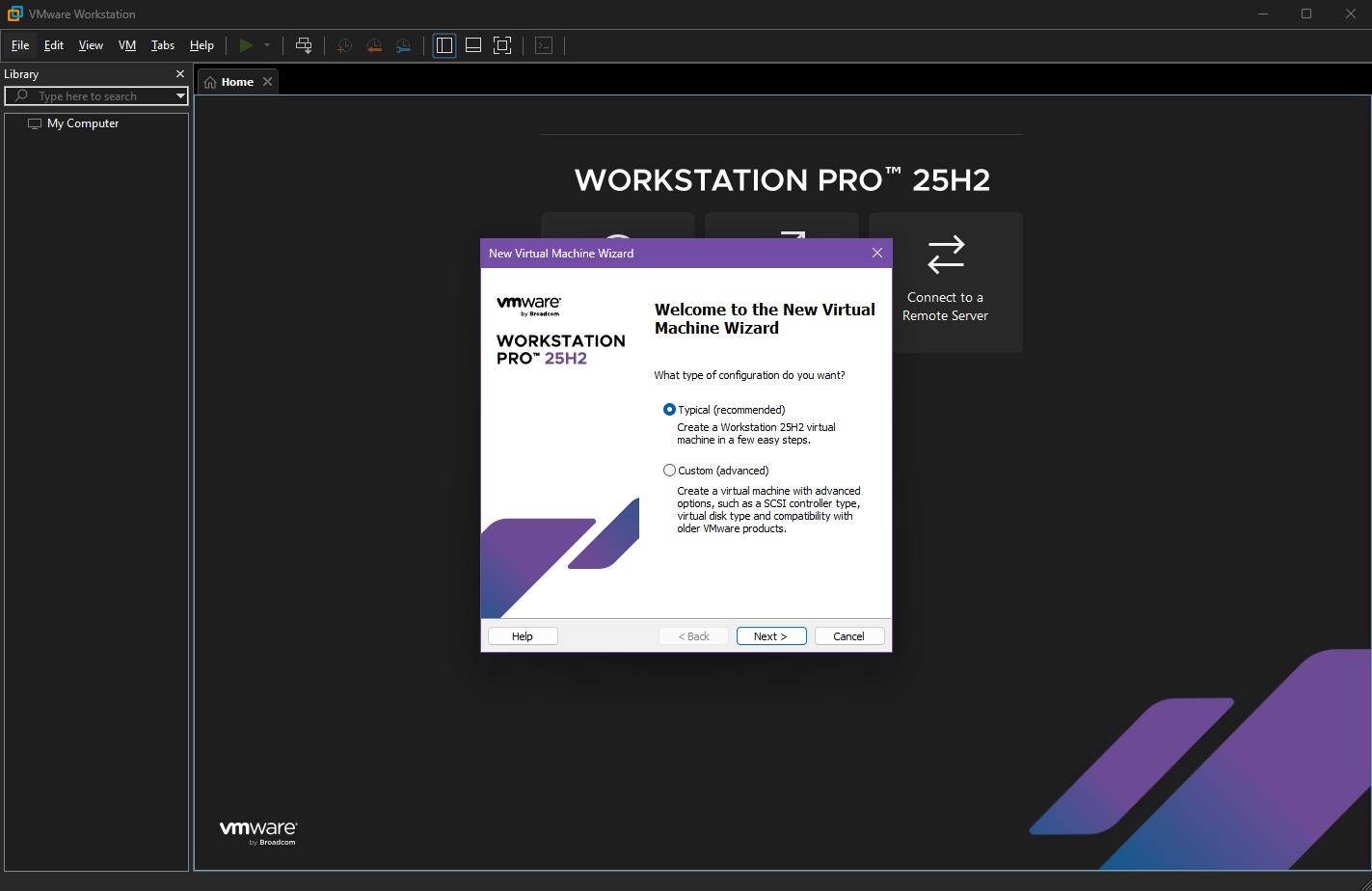This screenshot has height=891, width=1372.
Task: Open the library search filter dropdown
Action: [x=180, y=96]
